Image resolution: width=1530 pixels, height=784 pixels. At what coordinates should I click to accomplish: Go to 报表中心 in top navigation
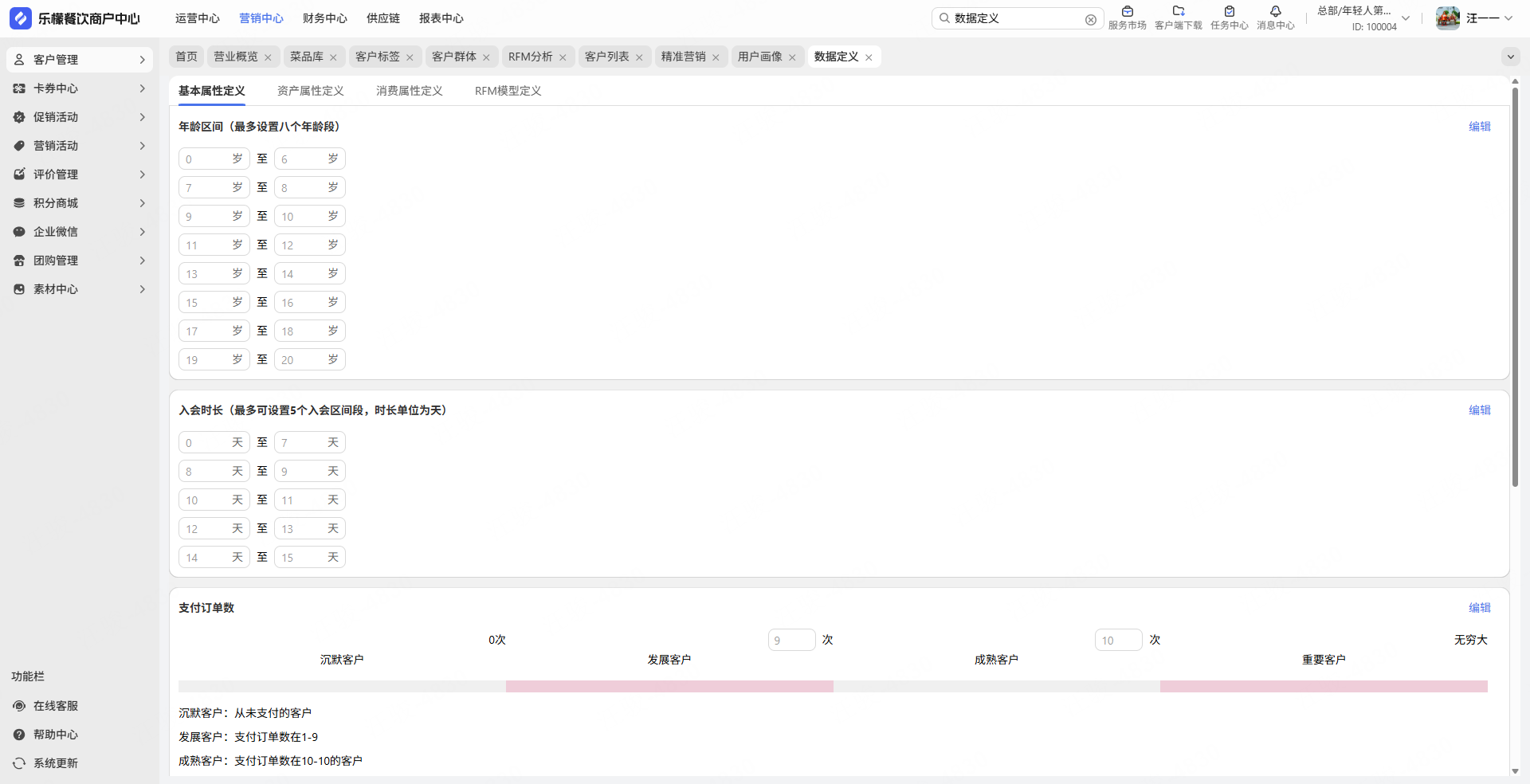click(441, 18)
